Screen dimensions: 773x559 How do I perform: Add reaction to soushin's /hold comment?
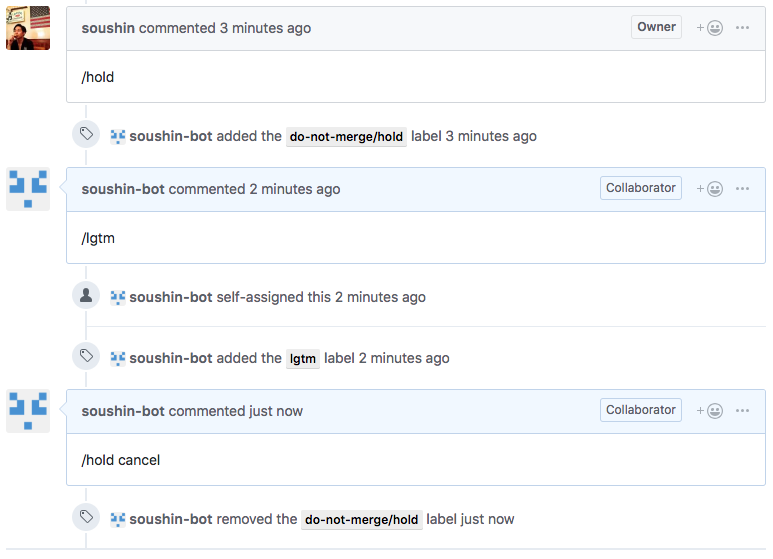pos(709,28)
